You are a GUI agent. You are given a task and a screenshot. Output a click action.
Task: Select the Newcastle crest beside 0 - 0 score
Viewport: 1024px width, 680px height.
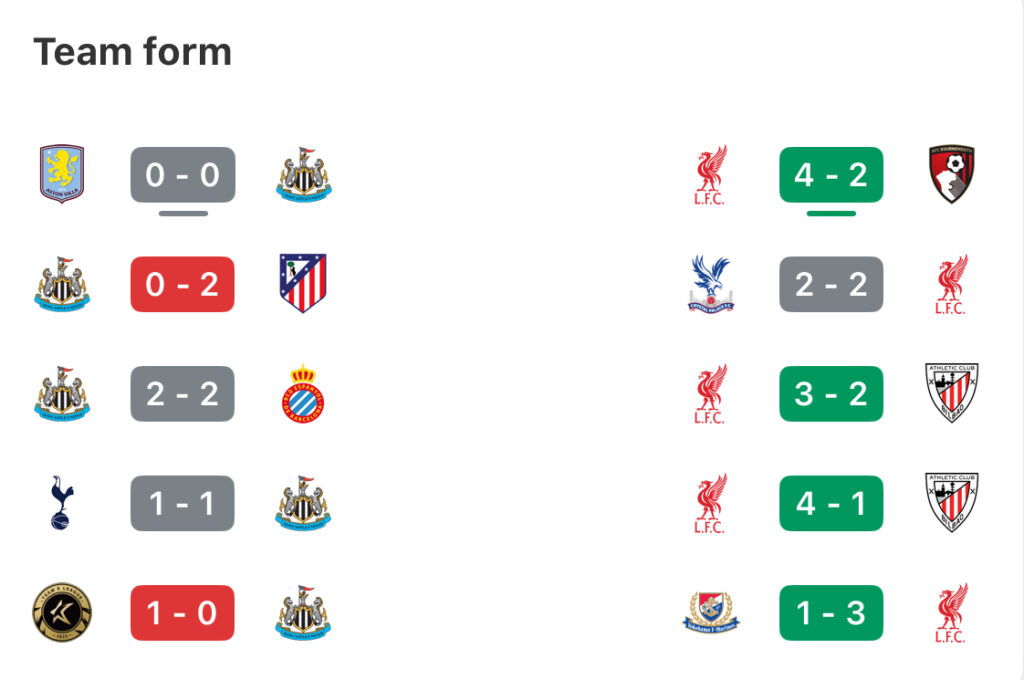[304, 174]
